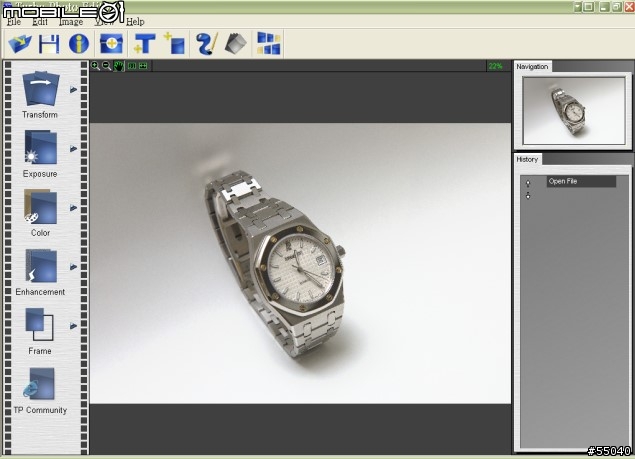Expand the Transform submenu arrow
This screenshot has height=459, width=635.
point(73,90)
